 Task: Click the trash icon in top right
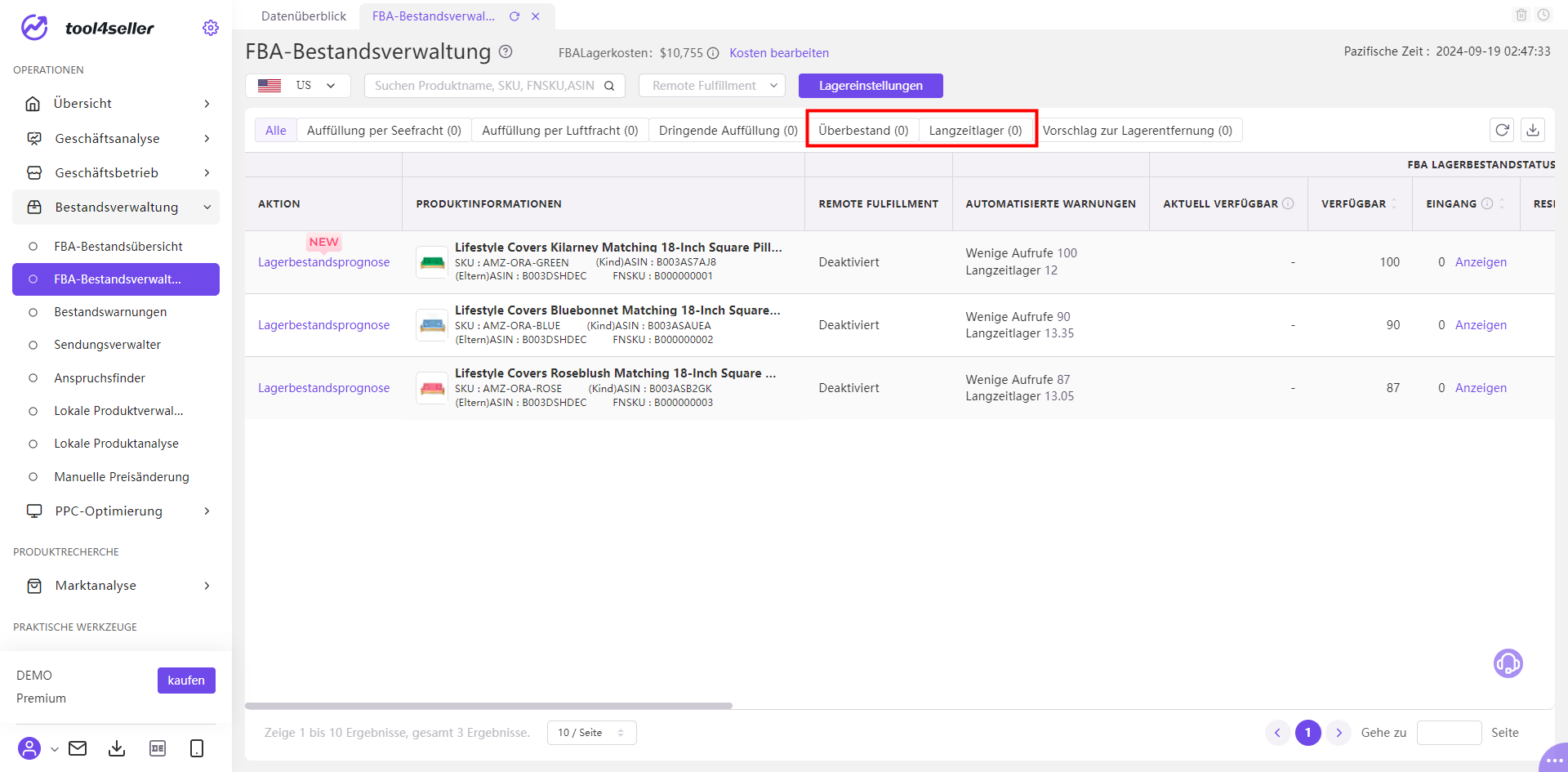[x=1521, y=15]
